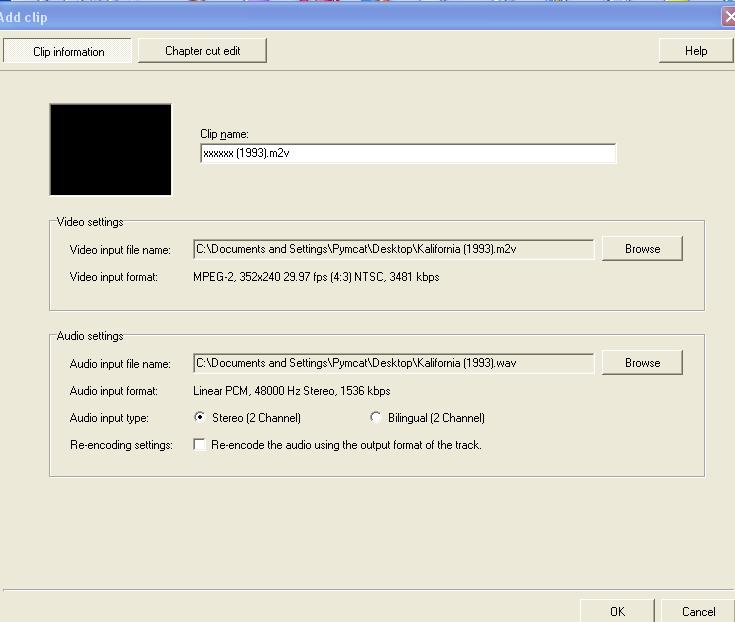
Task: Click the 'Add clip' title bar text
Action: 23,18
